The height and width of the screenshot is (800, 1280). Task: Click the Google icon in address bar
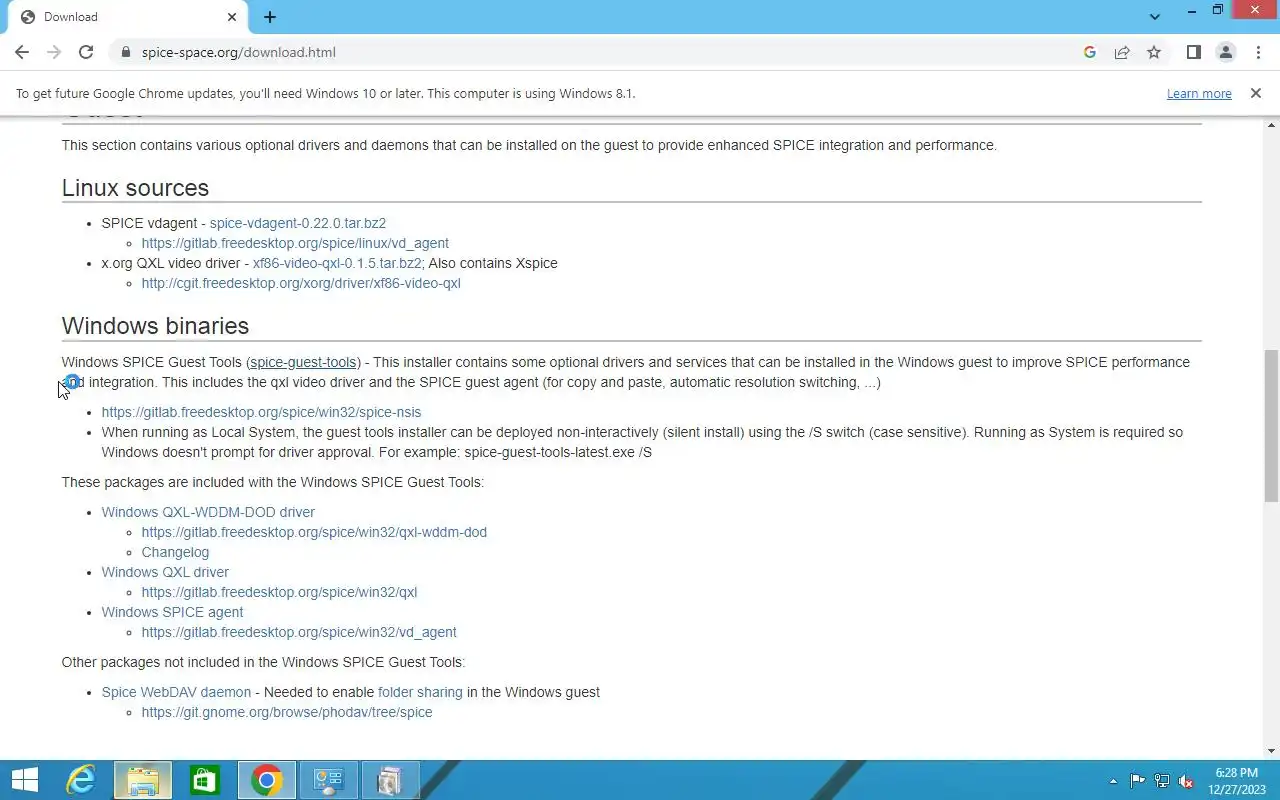click(1090, 52)
